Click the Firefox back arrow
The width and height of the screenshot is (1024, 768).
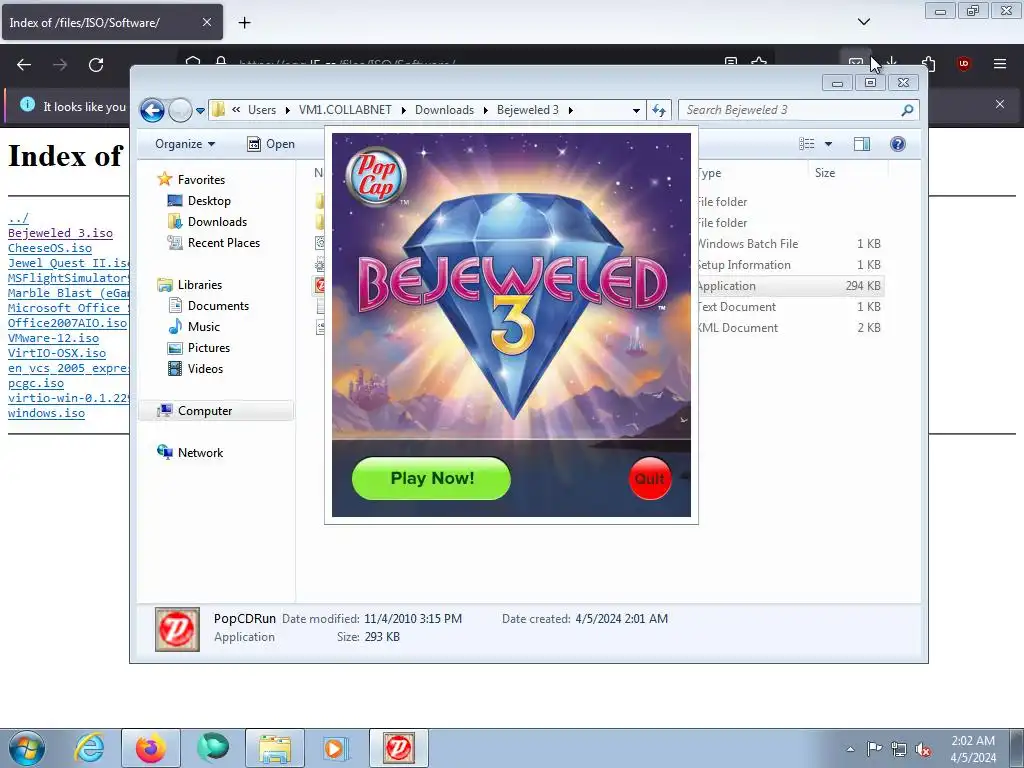pos(24,64)
